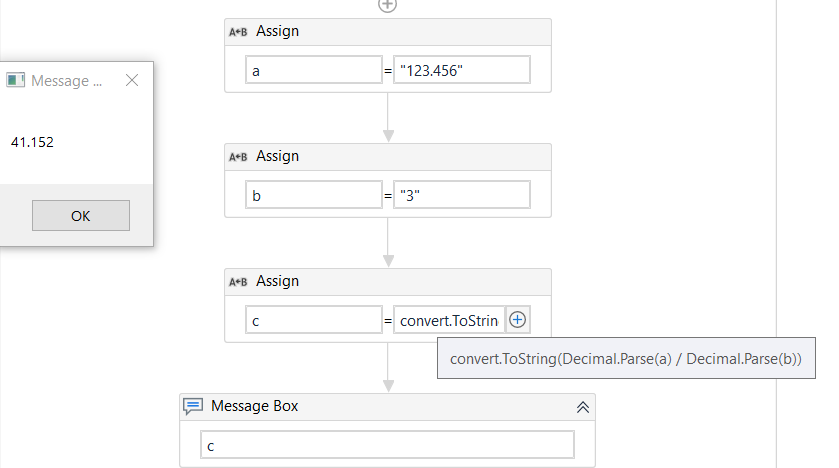Collapse the Message Box activity
The image size is (839, 468).
point(583,407)
